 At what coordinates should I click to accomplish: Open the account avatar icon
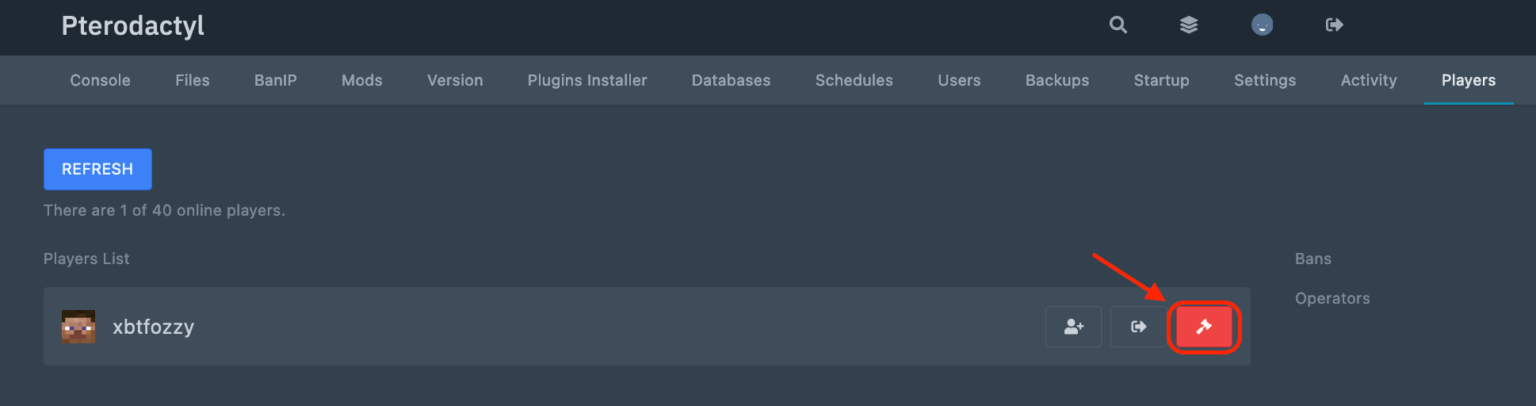[x=1262, y=26]
